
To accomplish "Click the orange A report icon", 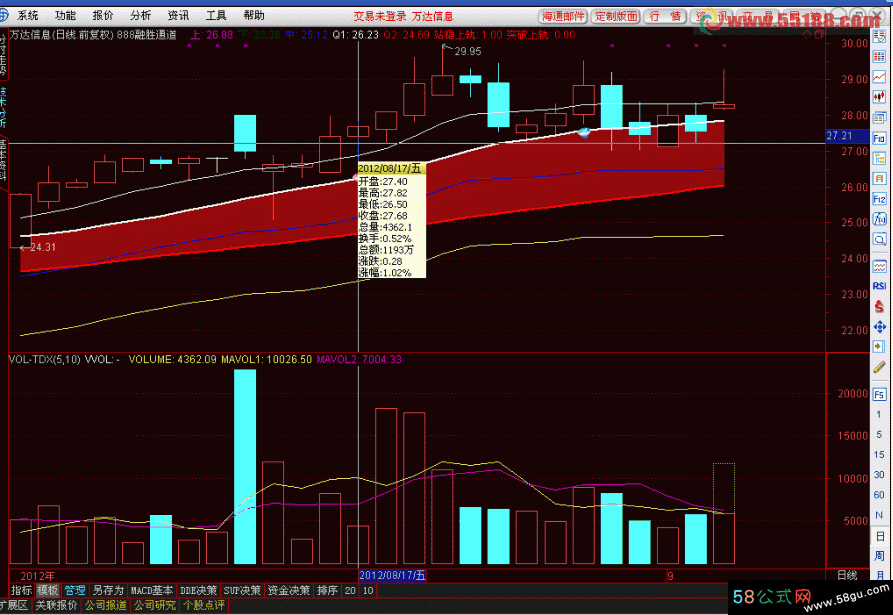I will [x=879, y=179].
